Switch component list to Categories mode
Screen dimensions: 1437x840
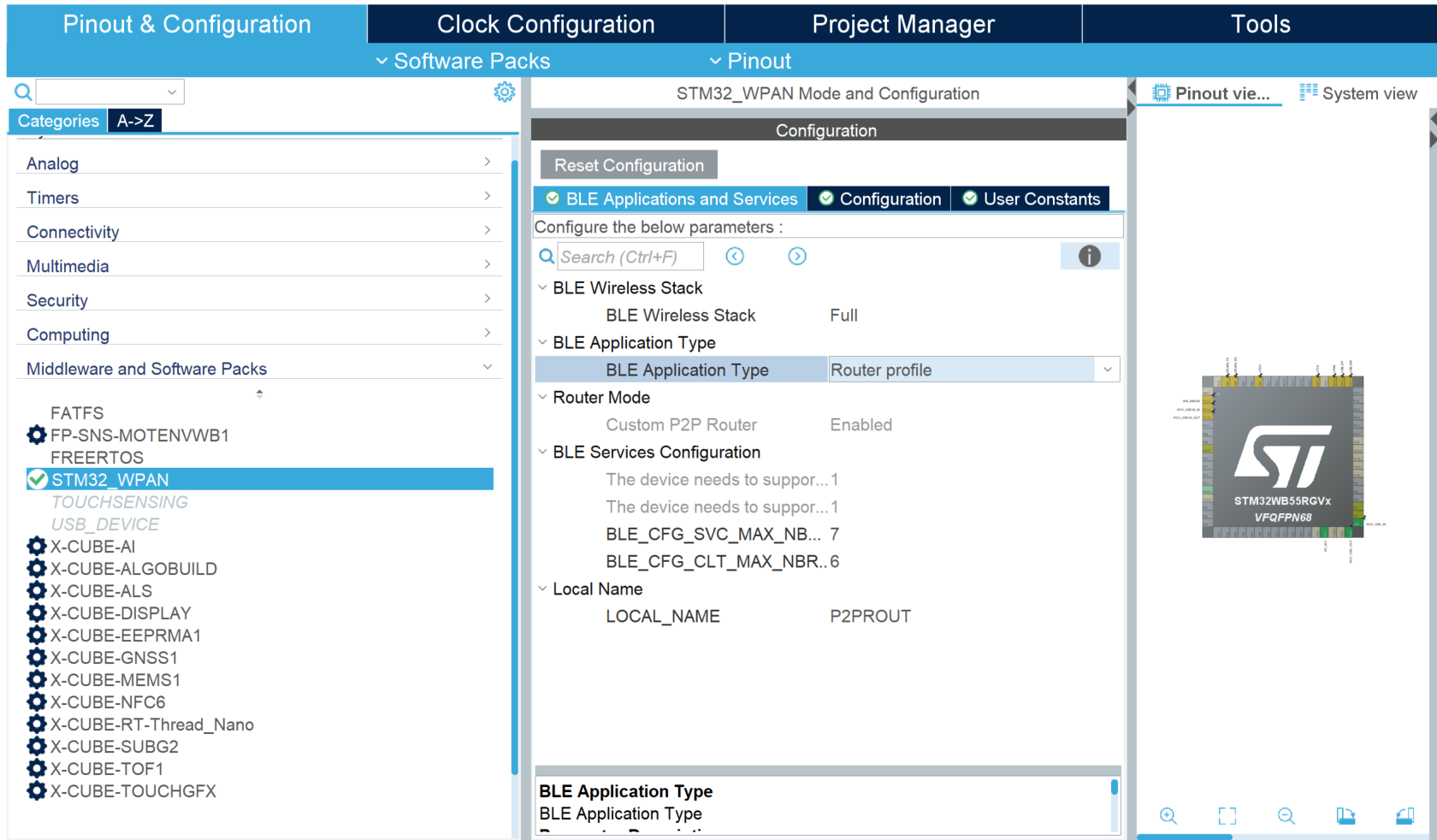[57, 121]
